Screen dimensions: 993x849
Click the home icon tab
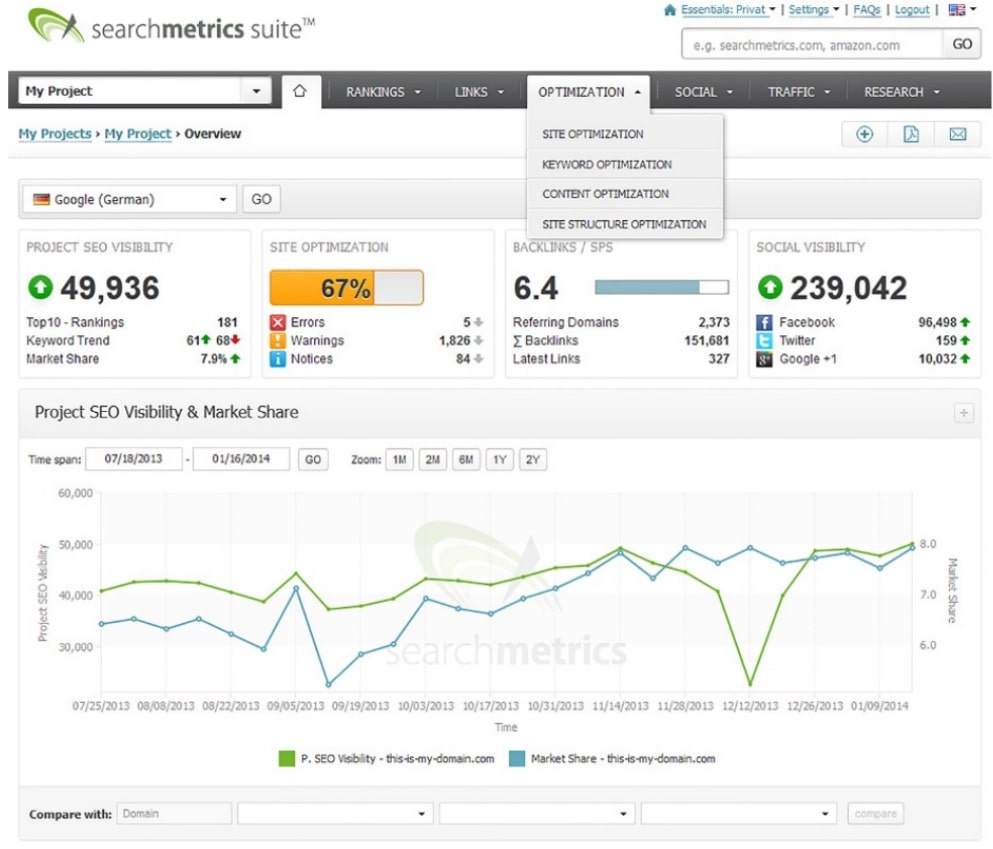300,91
